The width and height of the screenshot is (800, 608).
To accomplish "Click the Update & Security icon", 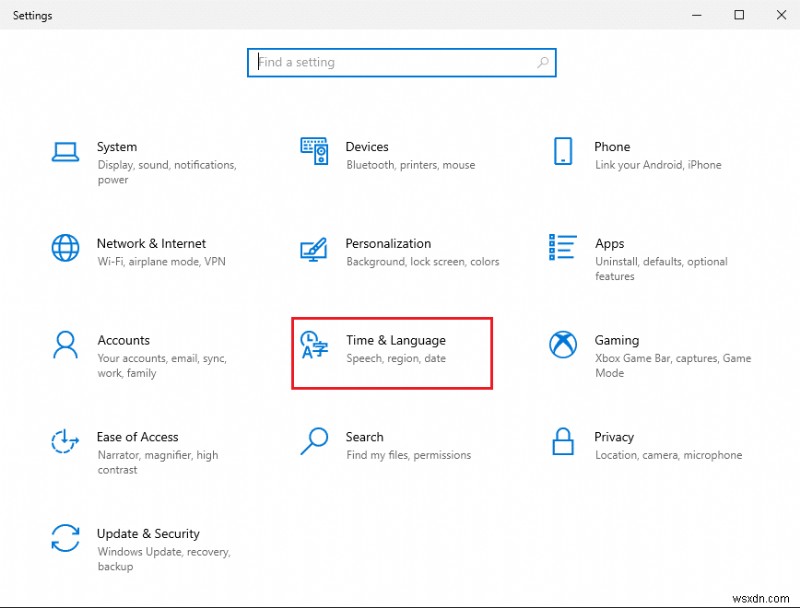I will tap(65, 539).
